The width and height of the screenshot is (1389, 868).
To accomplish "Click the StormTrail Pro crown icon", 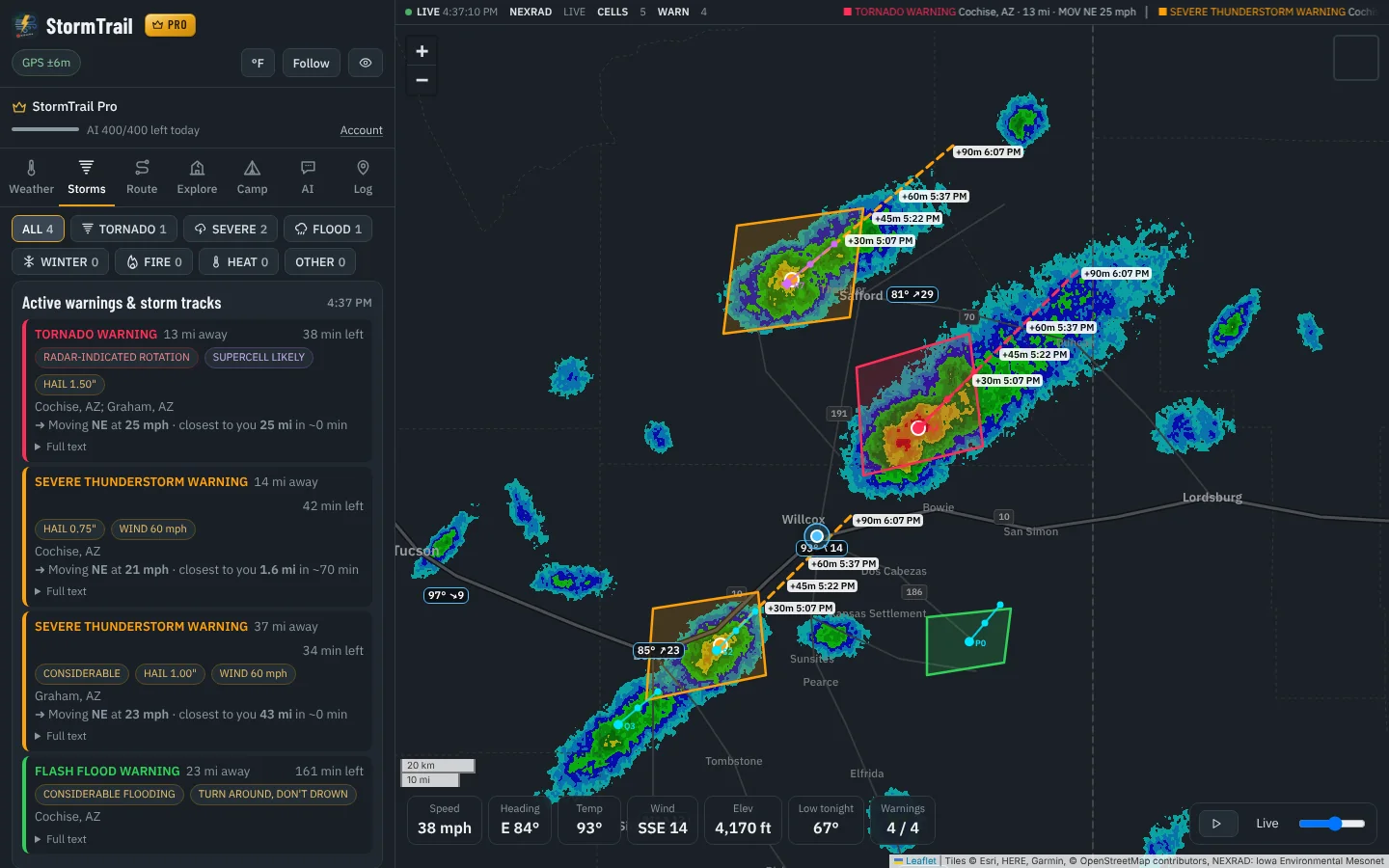I will pyautogui.click(x=18, y=106).
